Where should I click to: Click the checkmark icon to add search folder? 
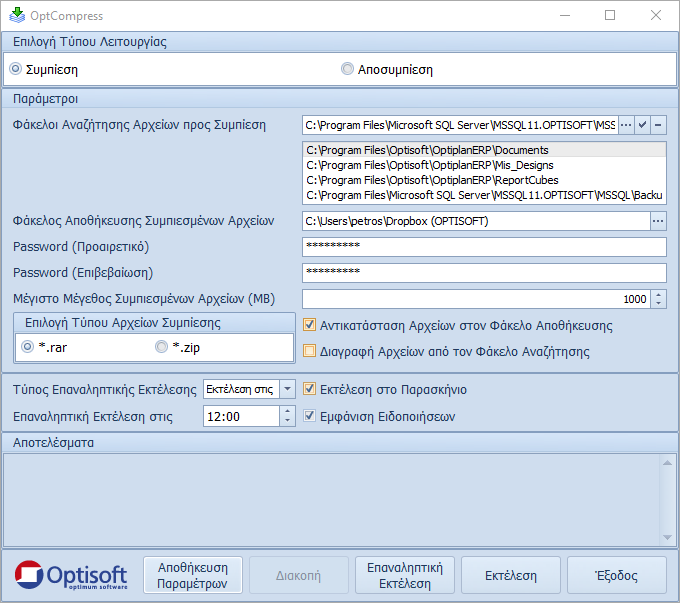click(x=643, y=125)
